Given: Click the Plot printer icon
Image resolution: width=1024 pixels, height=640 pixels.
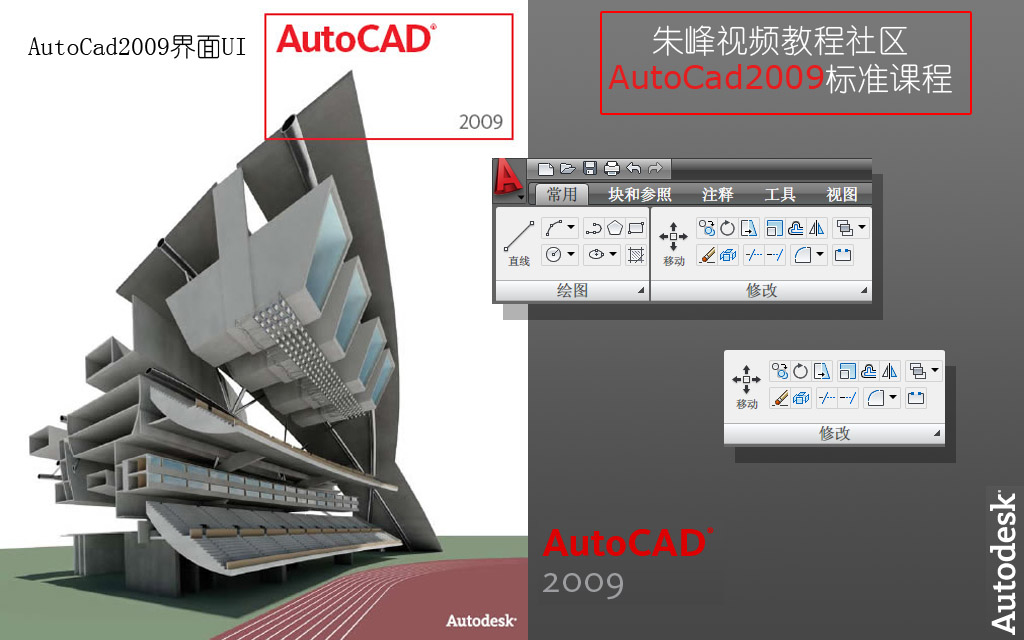Looking at the screenshot, I should click(611, 168).
